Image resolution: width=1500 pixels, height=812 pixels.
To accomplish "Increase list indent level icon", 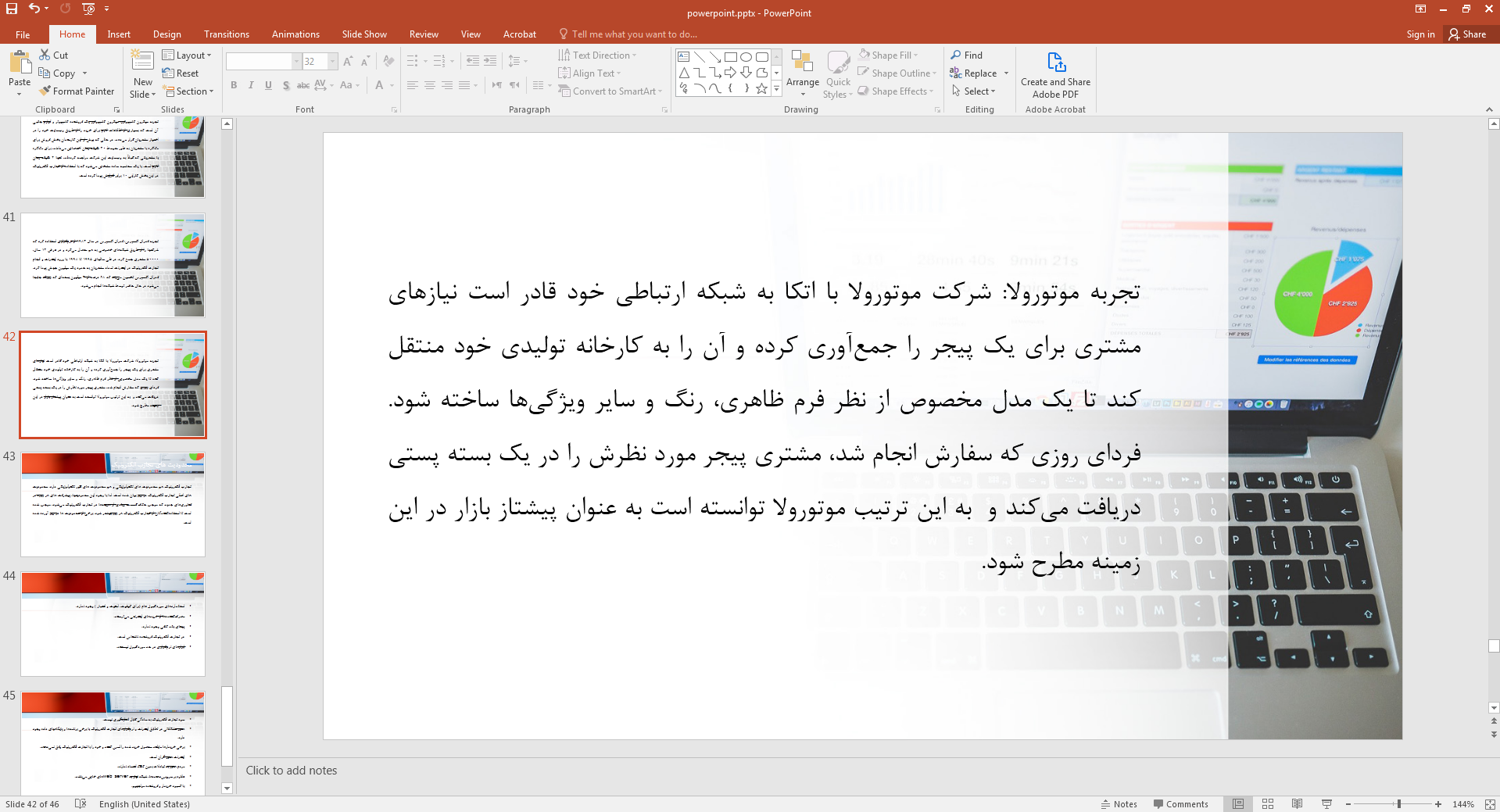I will click(490, 61).
